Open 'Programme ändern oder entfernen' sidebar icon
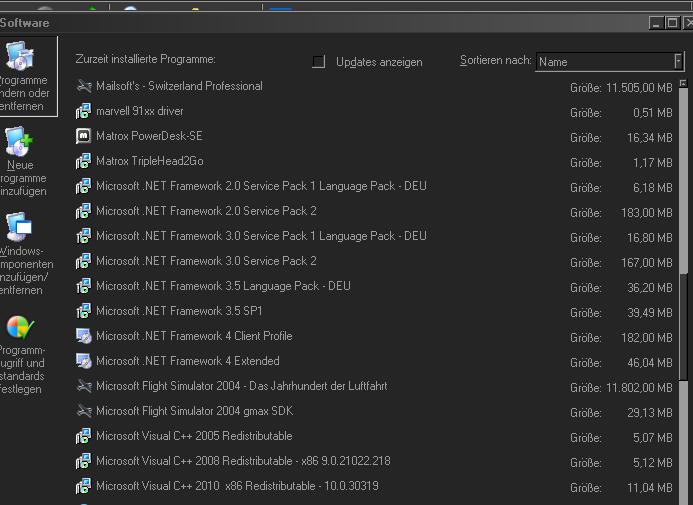 tap(20, 56)
